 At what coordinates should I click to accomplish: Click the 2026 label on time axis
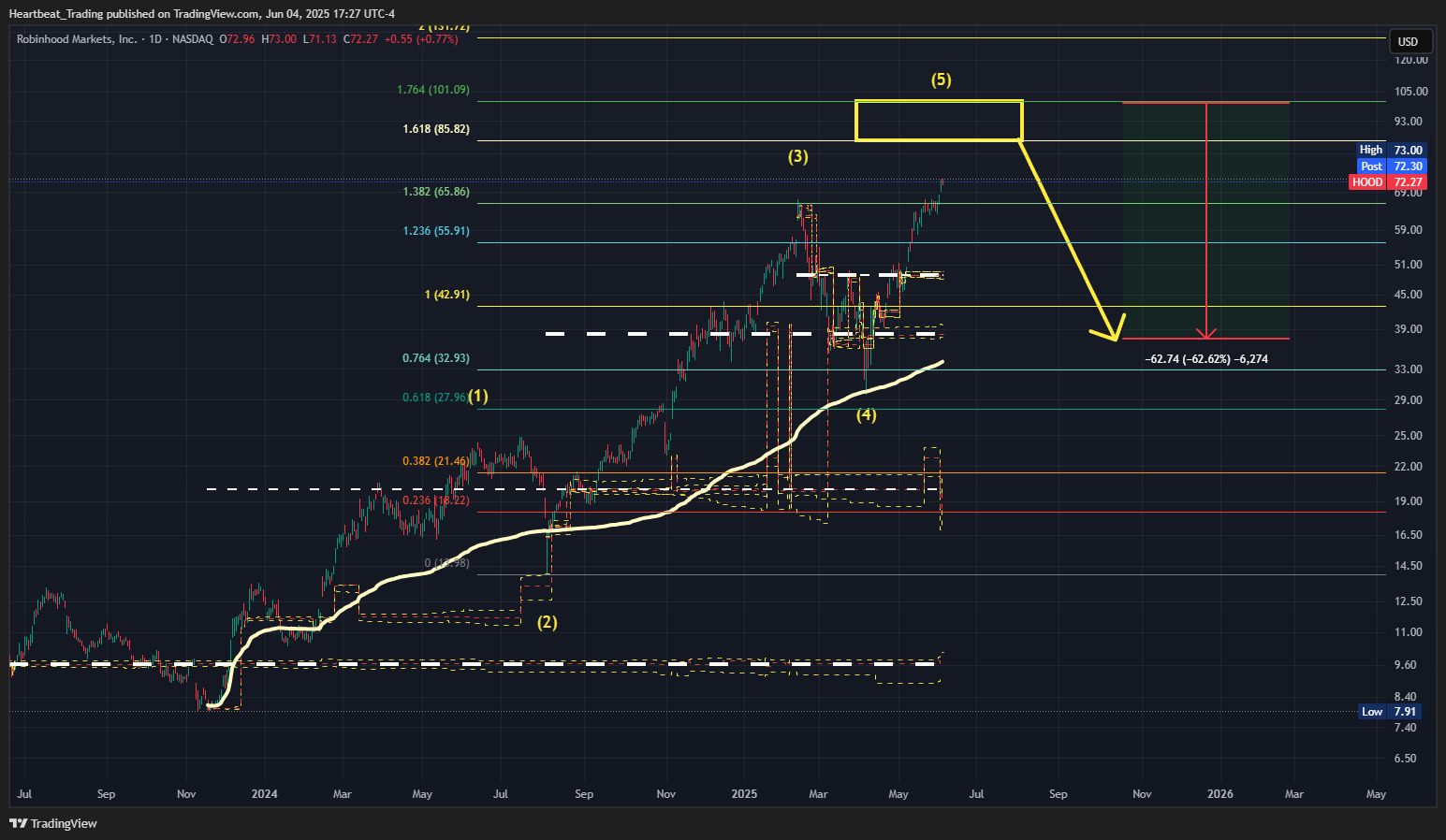pos(1220,794)
